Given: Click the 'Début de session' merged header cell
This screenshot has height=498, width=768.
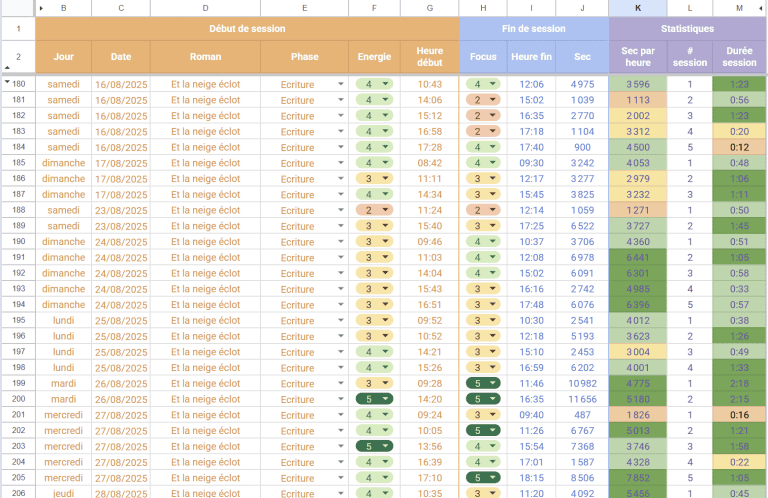Looking at the screenshot, I should 247,28.
